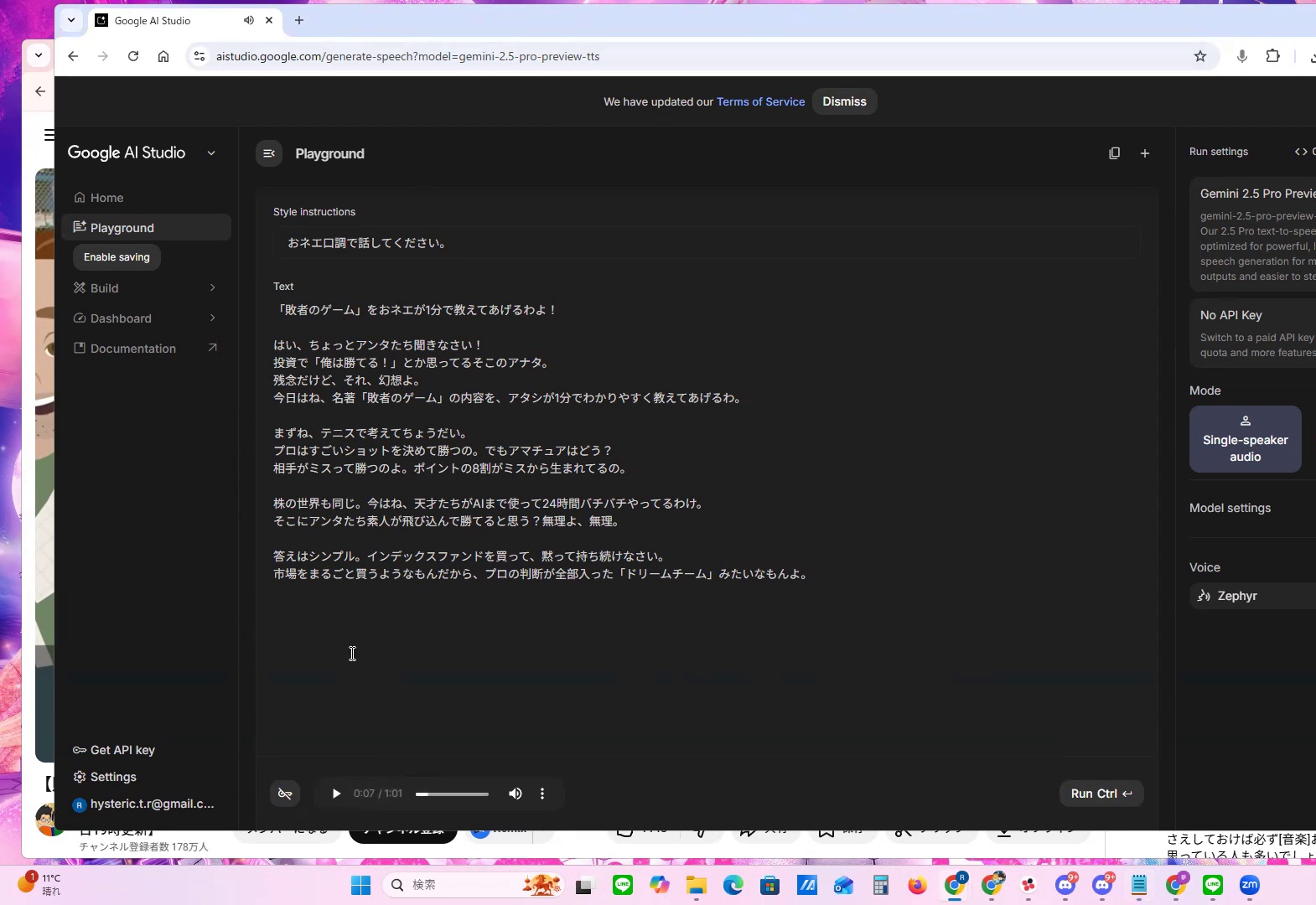Image resolution: width=1316 pixels, height=905 pixels.
Task: Click the external link arrow next to Documentation
Action: point(213,348)
